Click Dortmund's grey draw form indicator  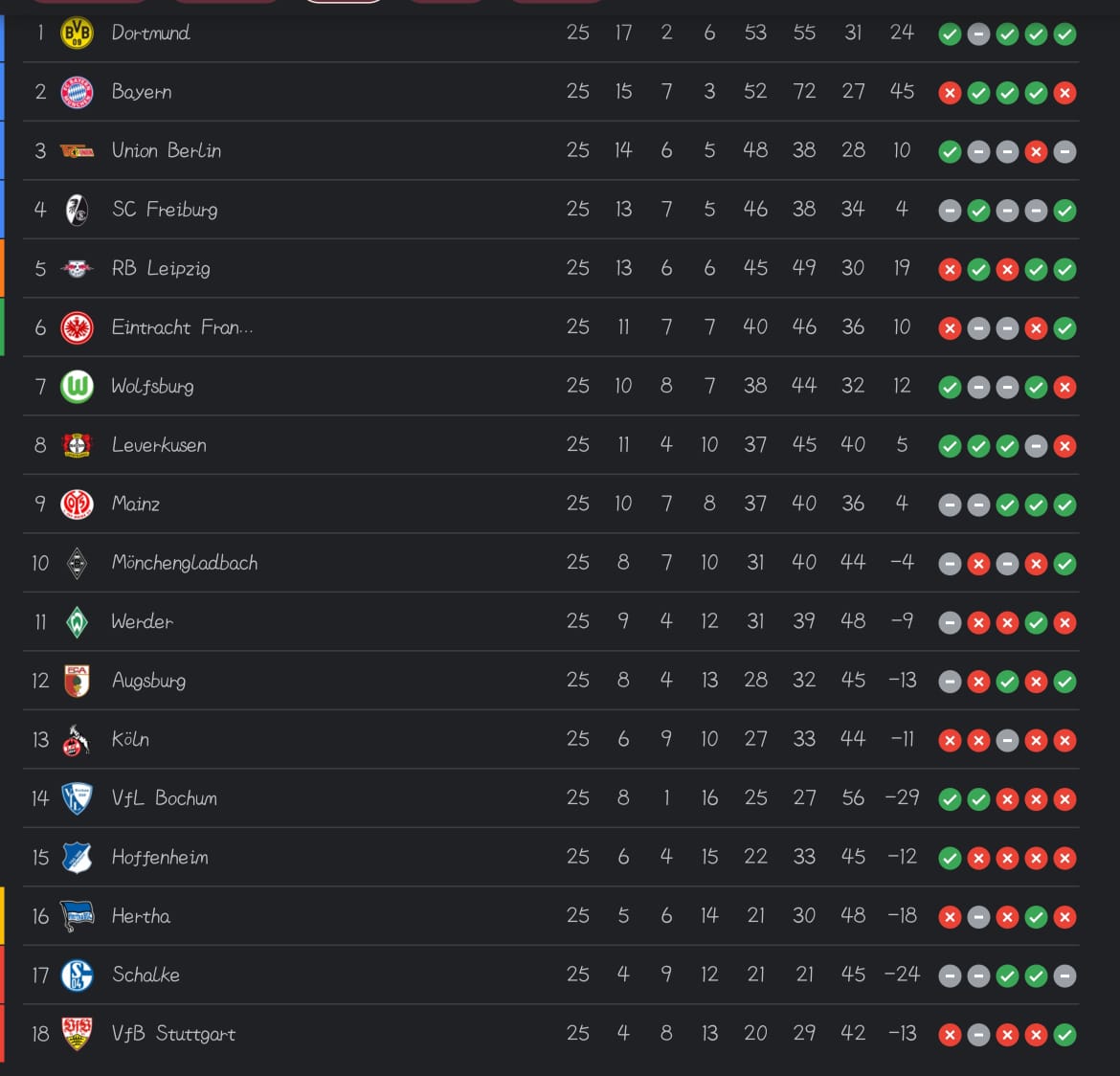tap(978, 34)
